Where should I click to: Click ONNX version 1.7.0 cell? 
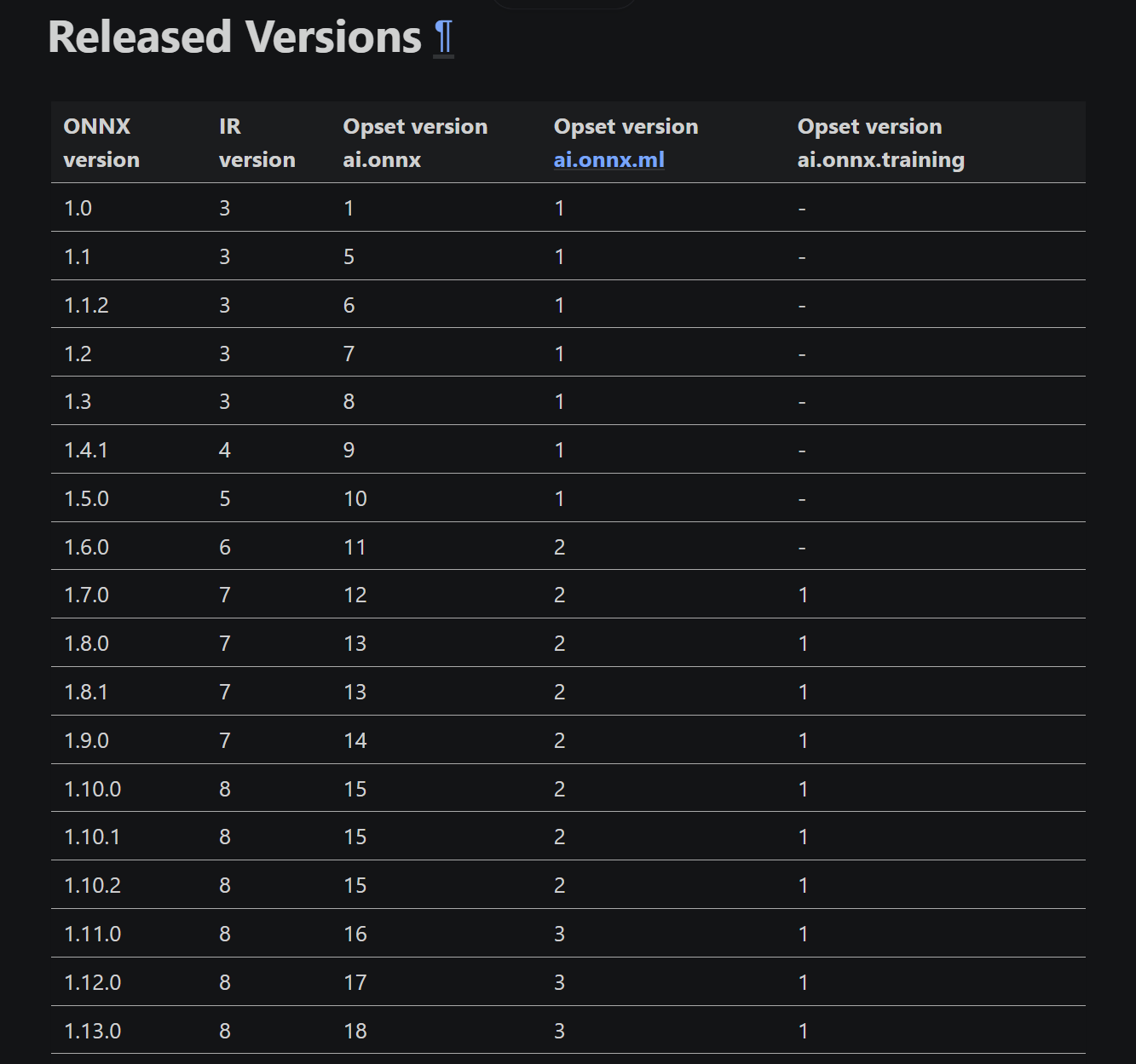[x=87, y=595]
